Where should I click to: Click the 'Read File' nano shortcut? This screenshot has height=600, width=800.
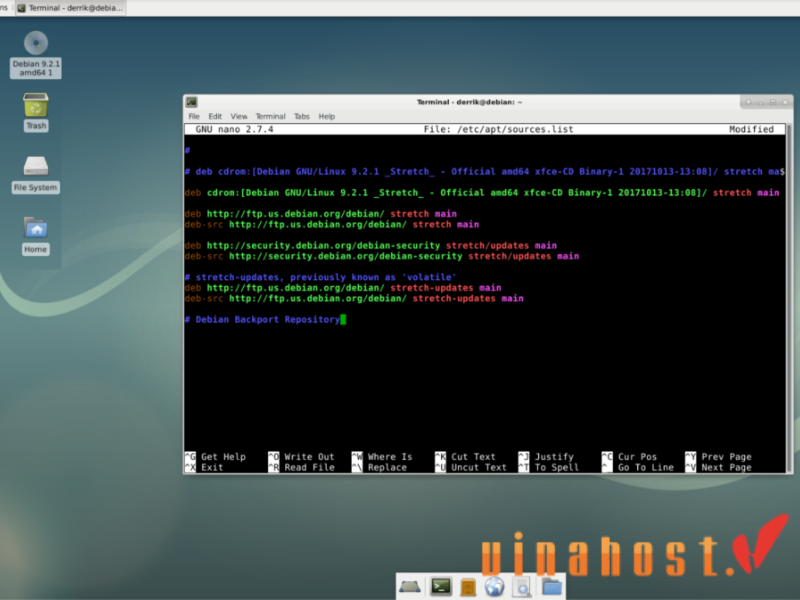tap(302, 467)
